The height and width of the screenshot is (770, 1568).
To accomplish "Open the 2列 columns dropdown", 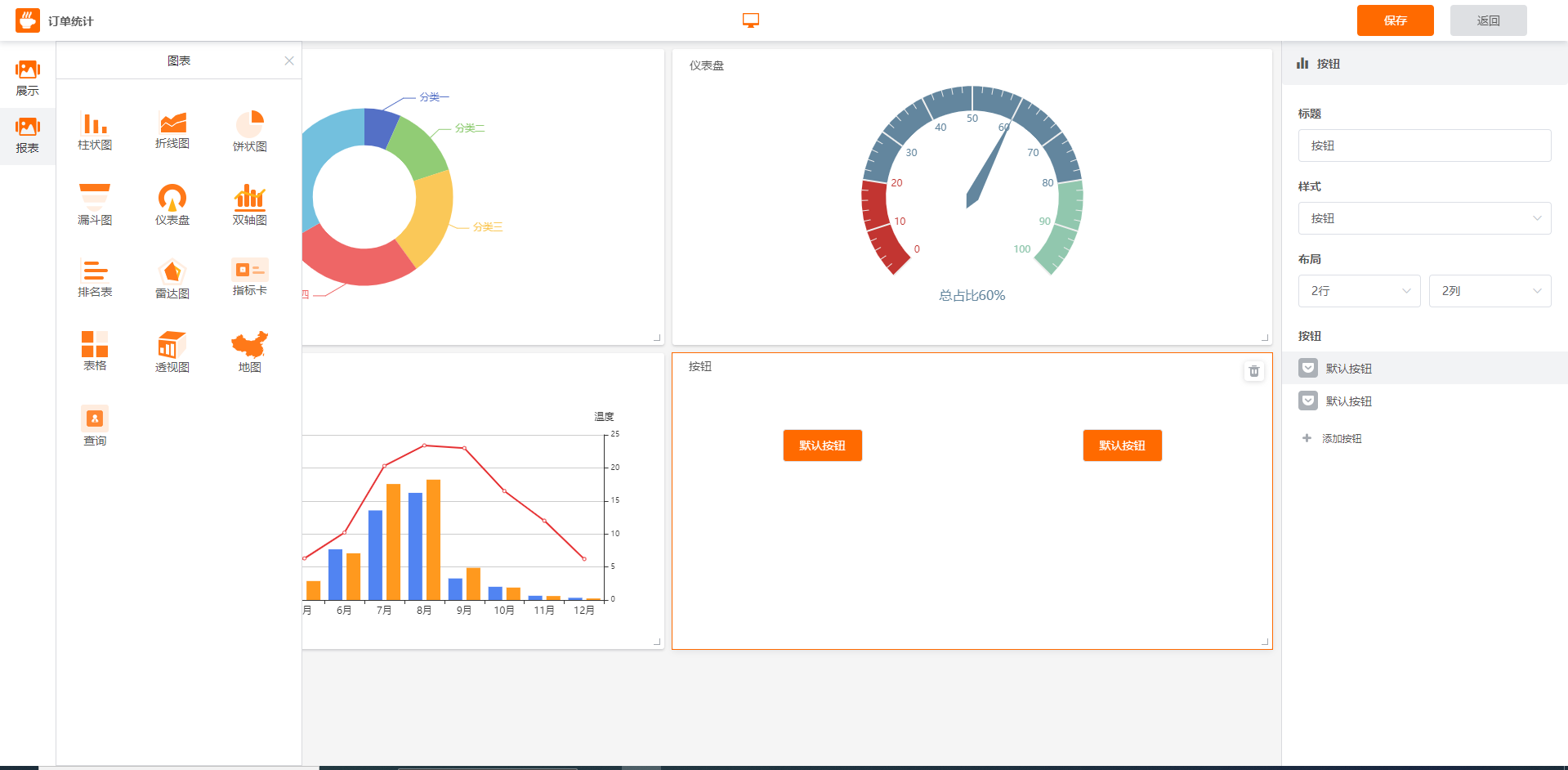I will tap(1490, 291).
